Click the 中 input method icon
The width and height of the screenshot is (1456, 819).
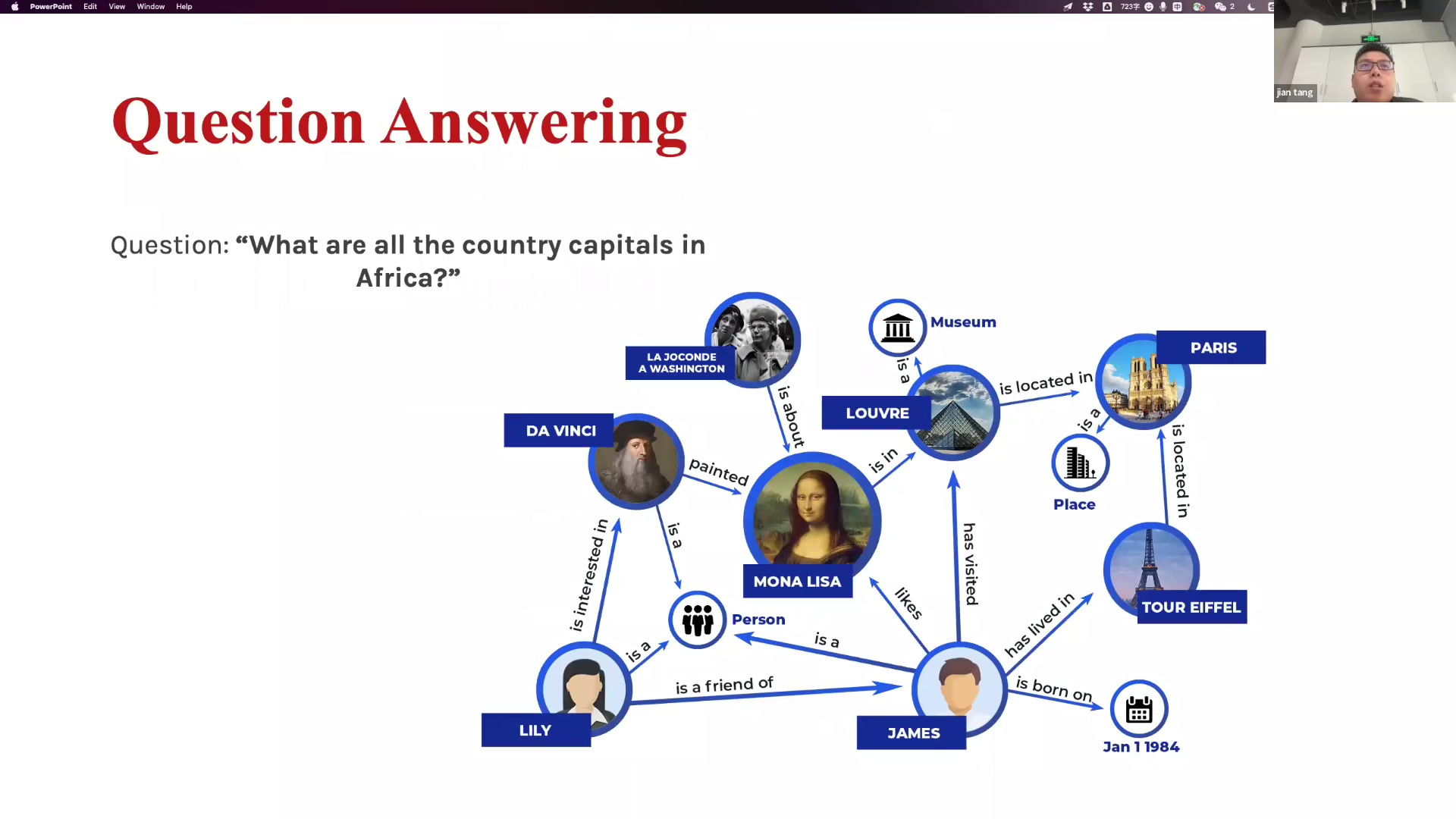[1178, 7]
